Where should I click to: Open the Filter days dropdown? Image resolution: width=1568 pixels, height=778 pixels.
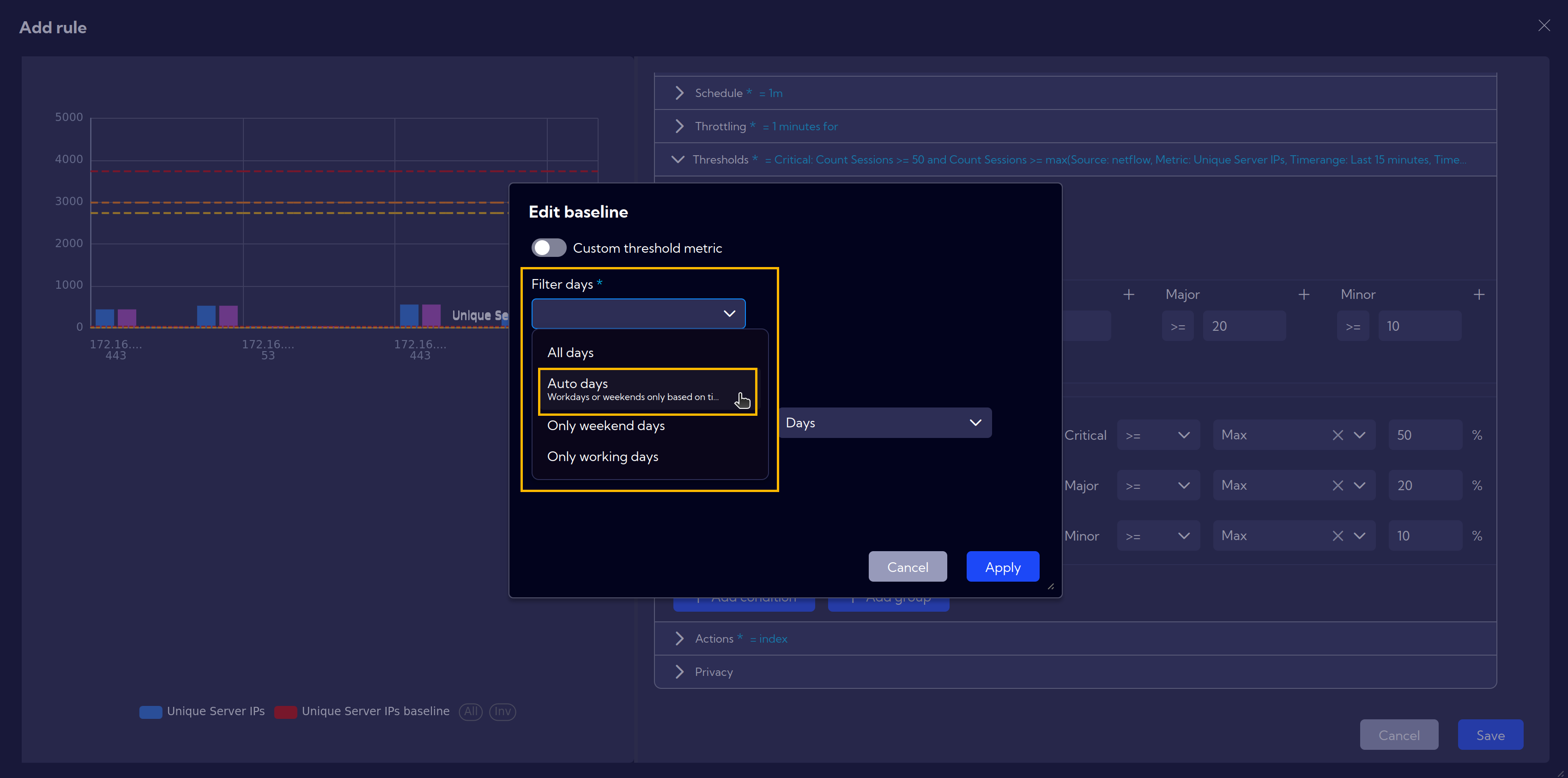(x=638, y=314)
